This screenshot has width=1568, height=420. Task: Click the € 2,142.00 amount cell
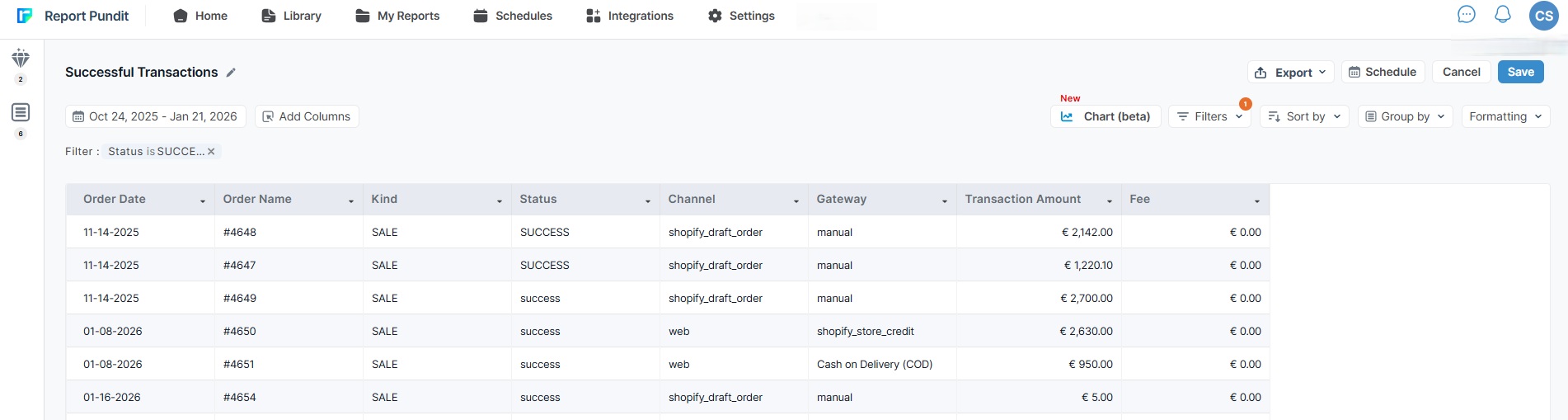1039,232
